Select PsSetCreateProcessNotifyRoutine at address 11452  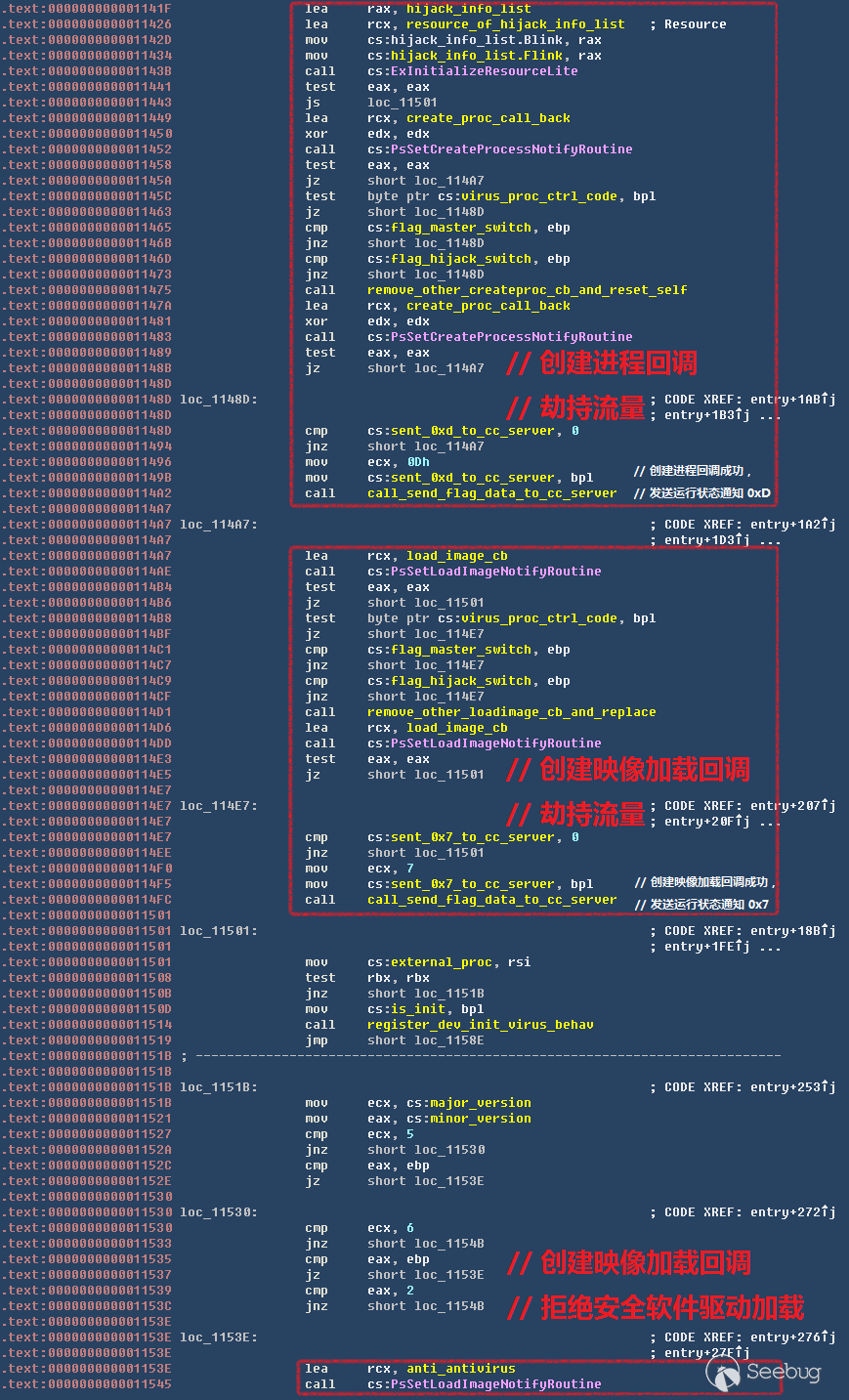pyautogui.click(x=512, y=149)
